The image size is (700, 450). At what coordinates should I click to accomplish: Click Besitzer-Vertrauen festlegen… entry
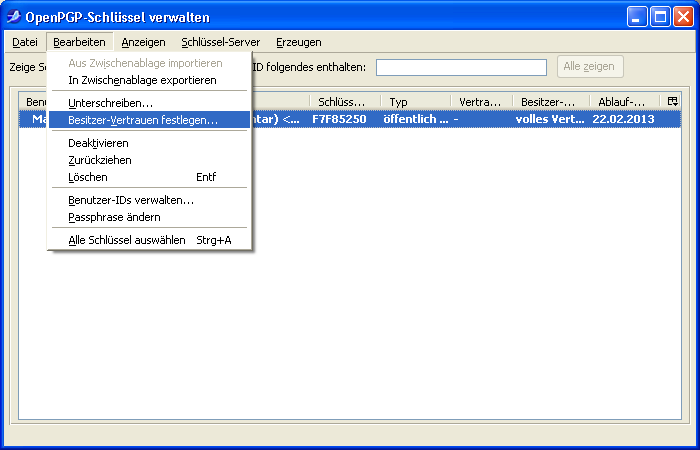pyautogui.click(x=149, y=120)
